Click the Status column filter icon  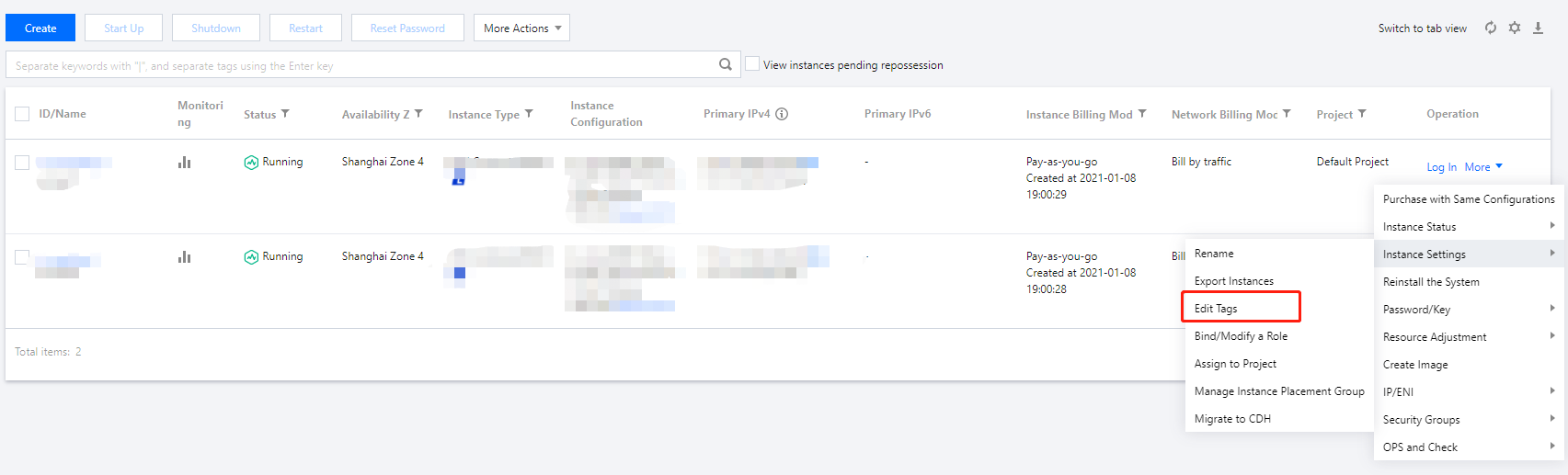[x=285, y=114]
